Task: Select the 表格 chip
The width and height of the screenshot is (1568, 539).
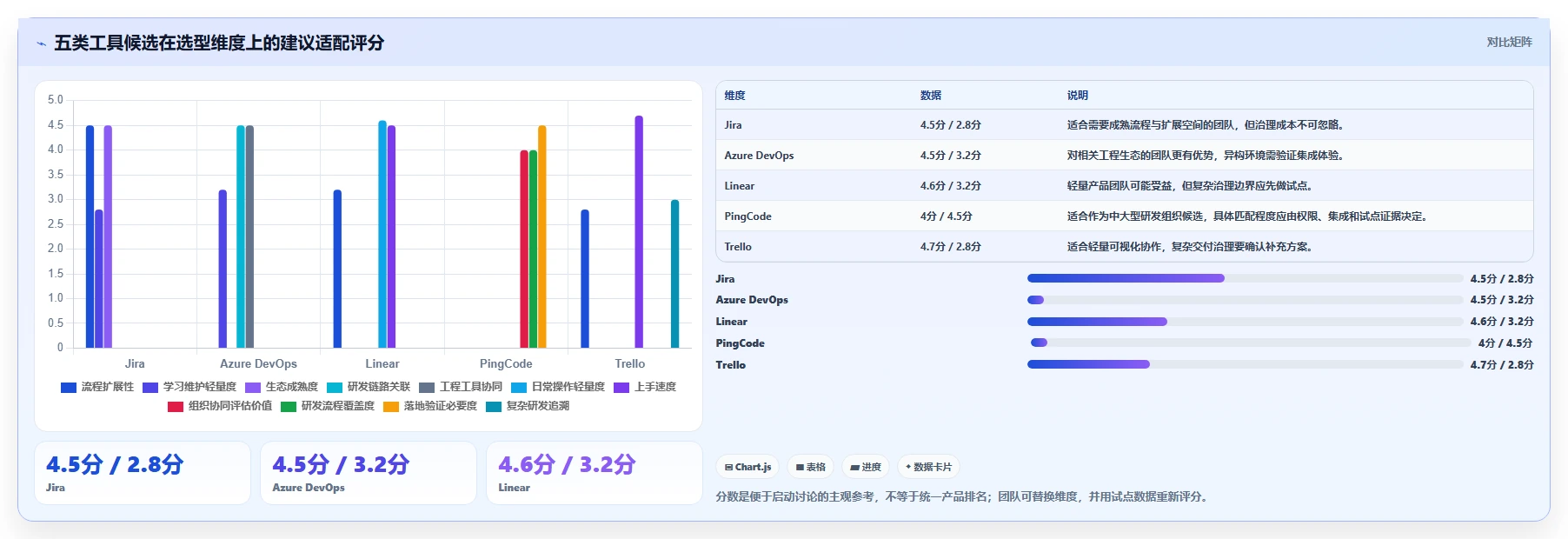Action: (811, 467)
